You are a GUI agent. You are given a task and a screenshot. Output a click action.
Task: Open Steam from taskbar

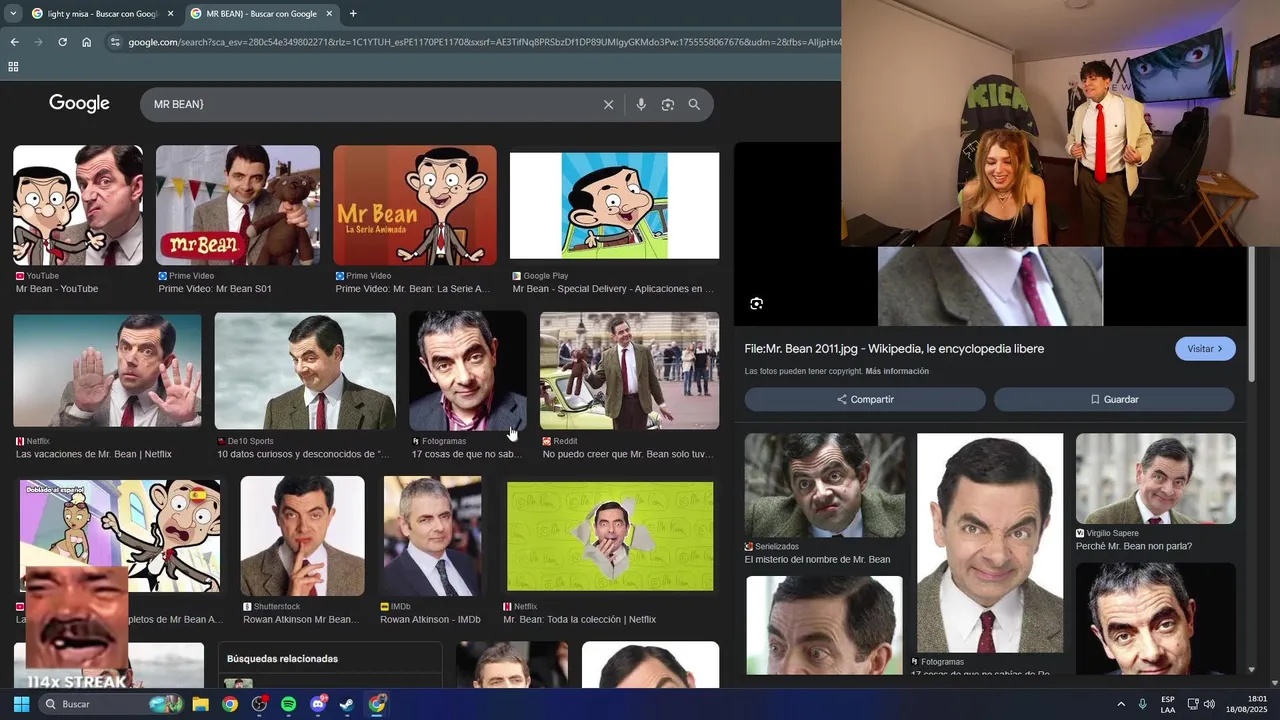tap(347, 704)
